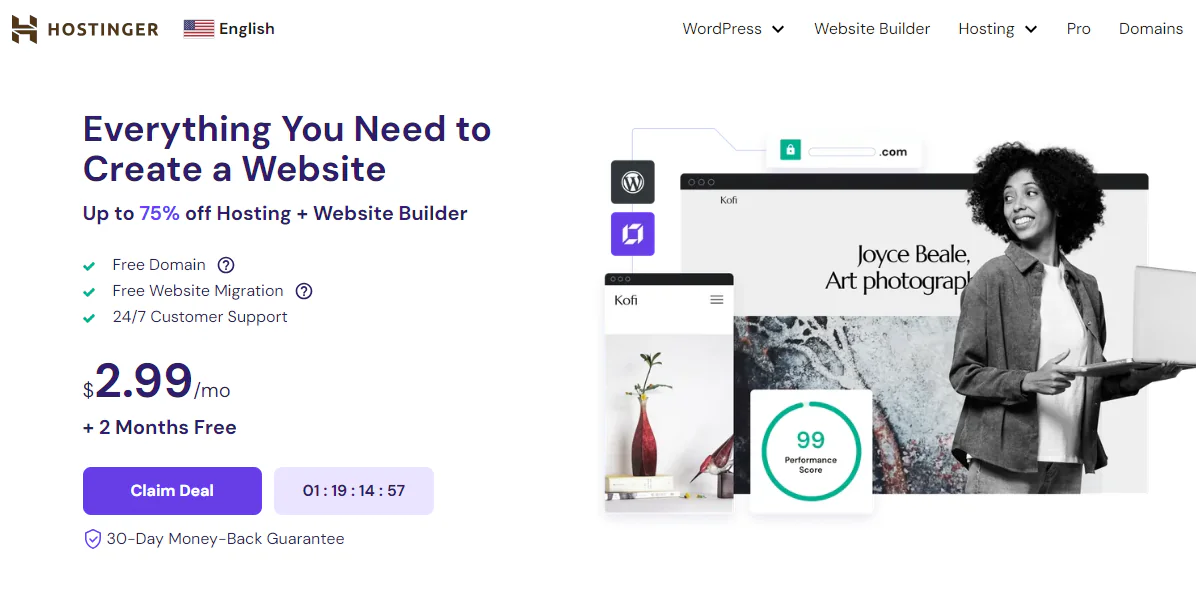Go to the Domains menu item

(1150, 29)
